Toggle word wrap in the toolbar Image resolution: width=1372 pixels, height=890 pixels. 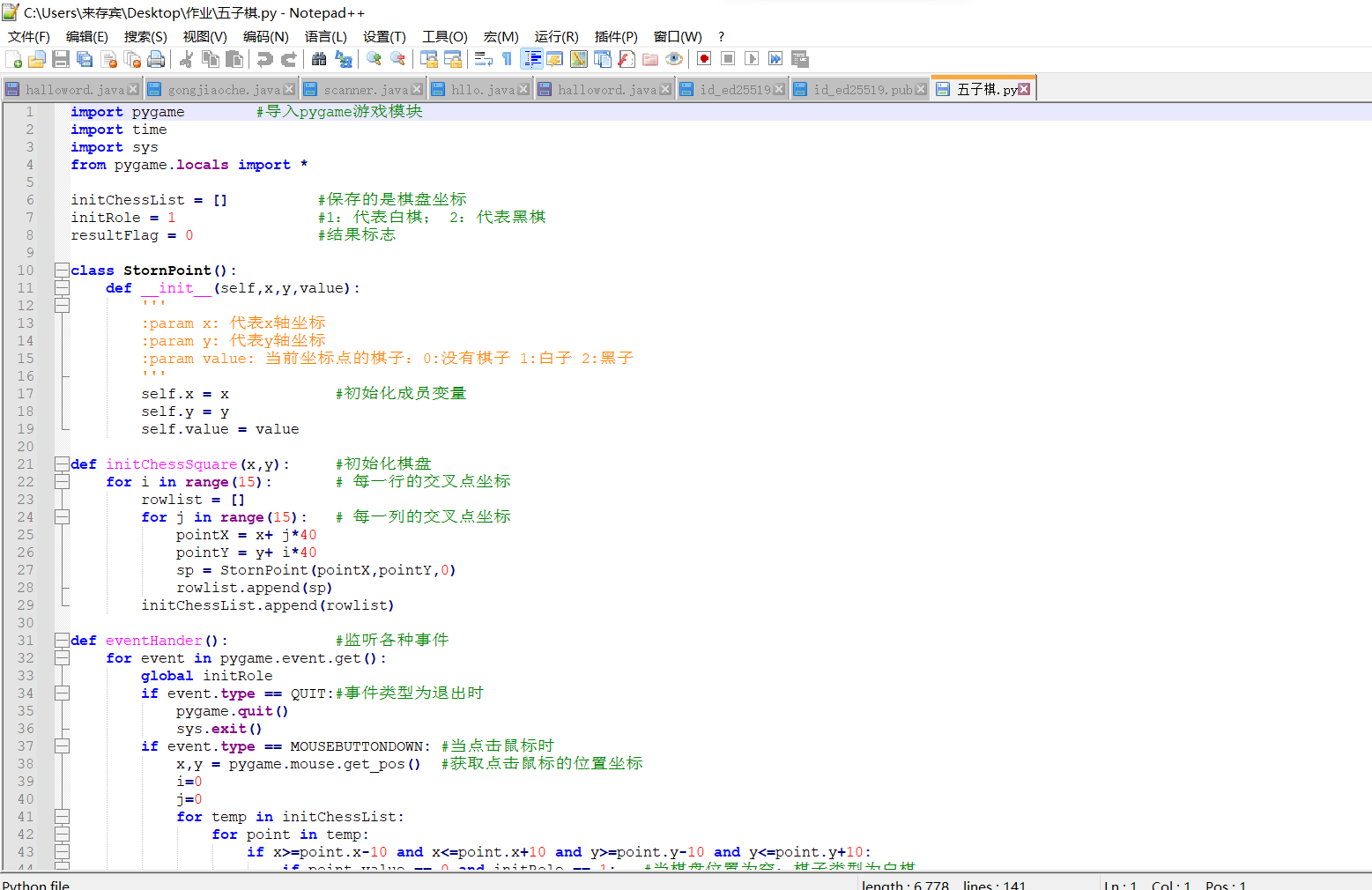tap(483, 59)
